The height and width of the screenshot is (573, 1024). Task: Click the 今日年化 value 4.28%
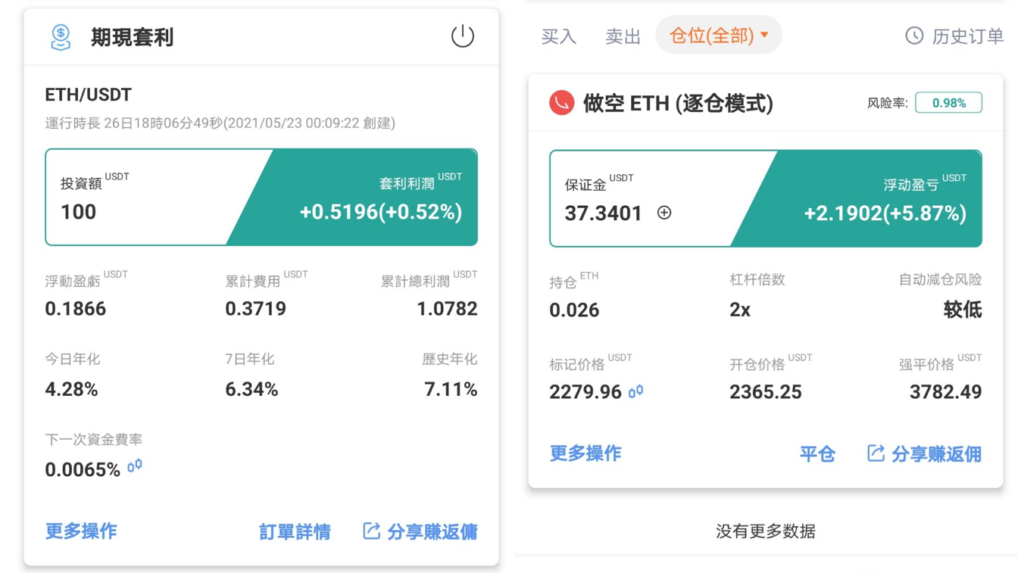(x=71, y=389)
